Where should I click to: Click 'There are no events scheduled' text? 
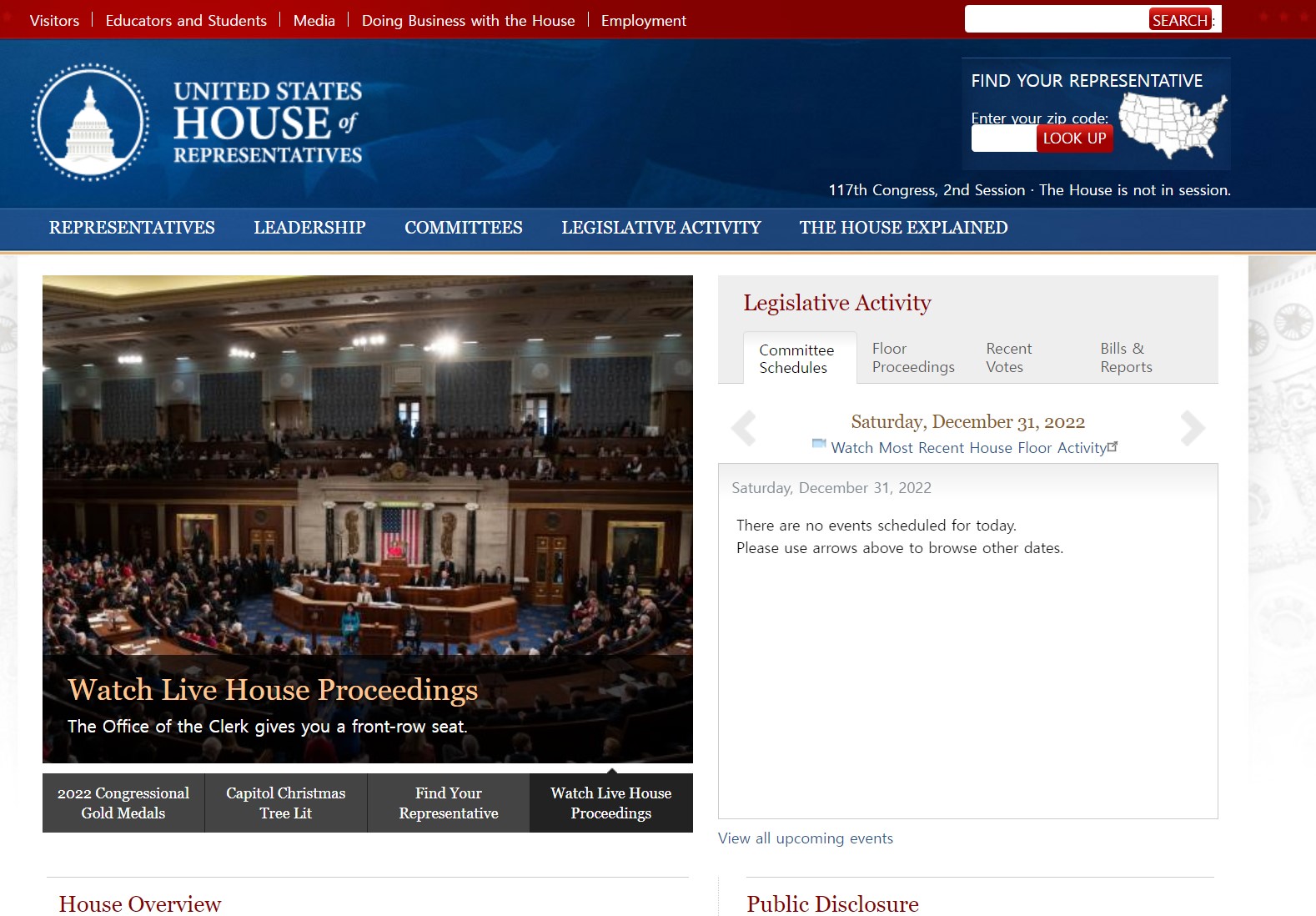click(x=876, y=526)
